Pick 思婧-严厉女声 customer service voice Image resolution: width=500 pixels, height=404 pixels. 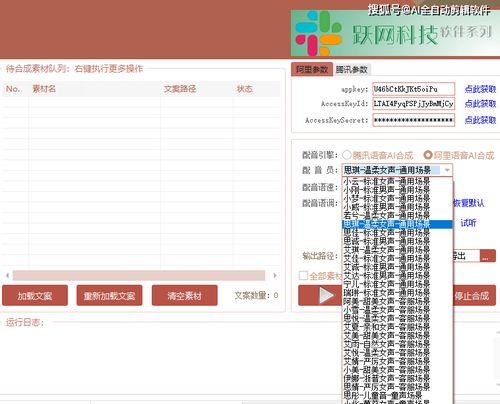point(397,387)
